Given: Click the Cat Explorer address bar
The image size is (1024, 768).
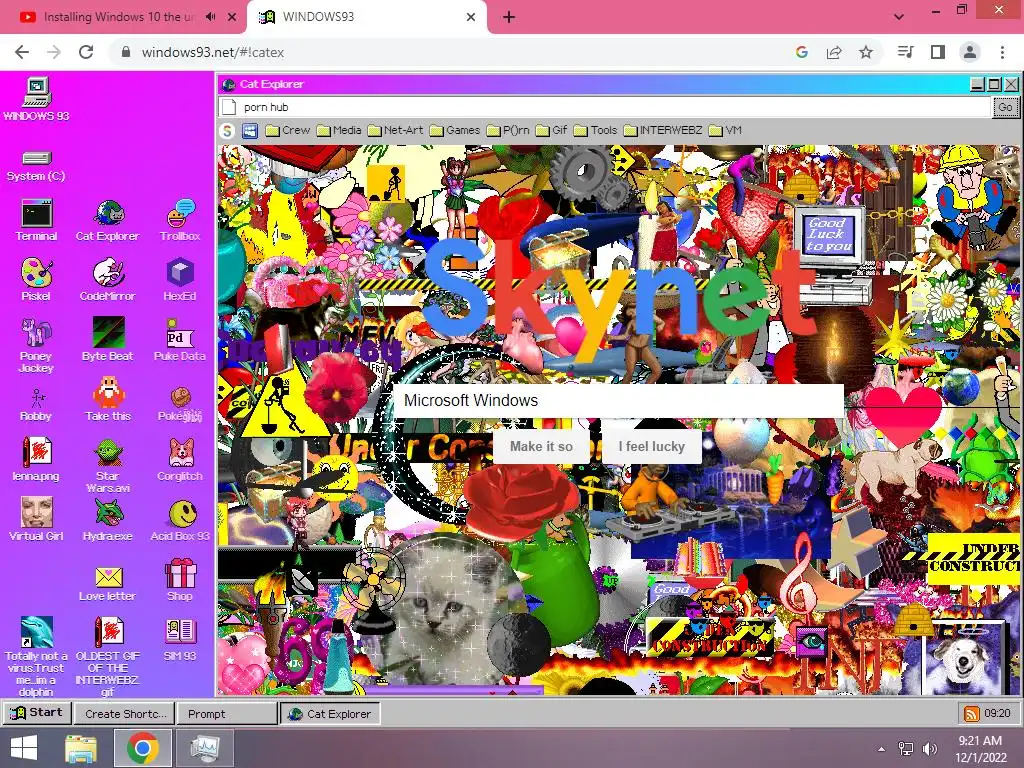Looking at the screenshot, I should pos(605,107).
